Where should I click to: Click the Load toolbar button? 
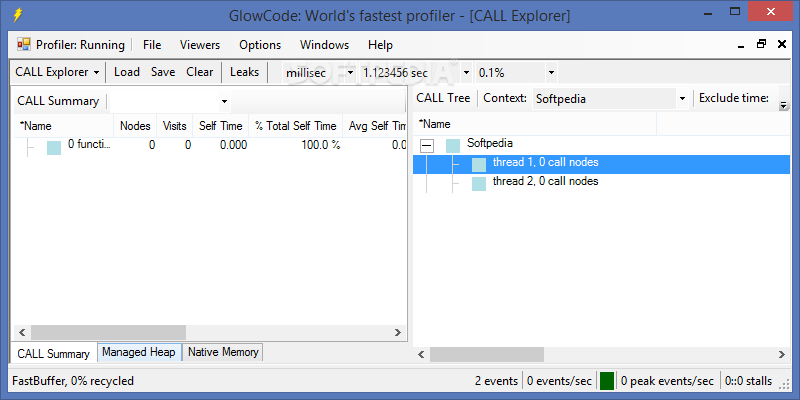pos(127,72)
